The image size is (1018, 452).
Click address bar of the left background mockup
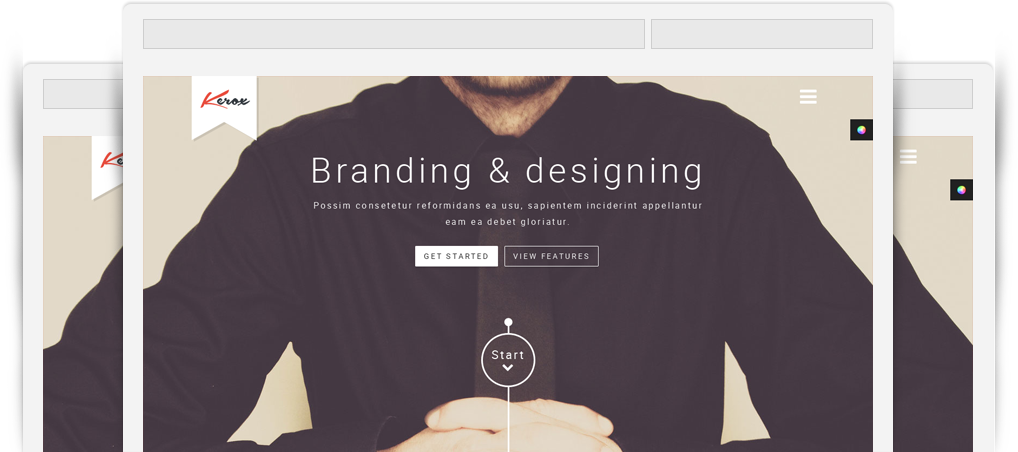pyautogui.click(x=83, y=94)
